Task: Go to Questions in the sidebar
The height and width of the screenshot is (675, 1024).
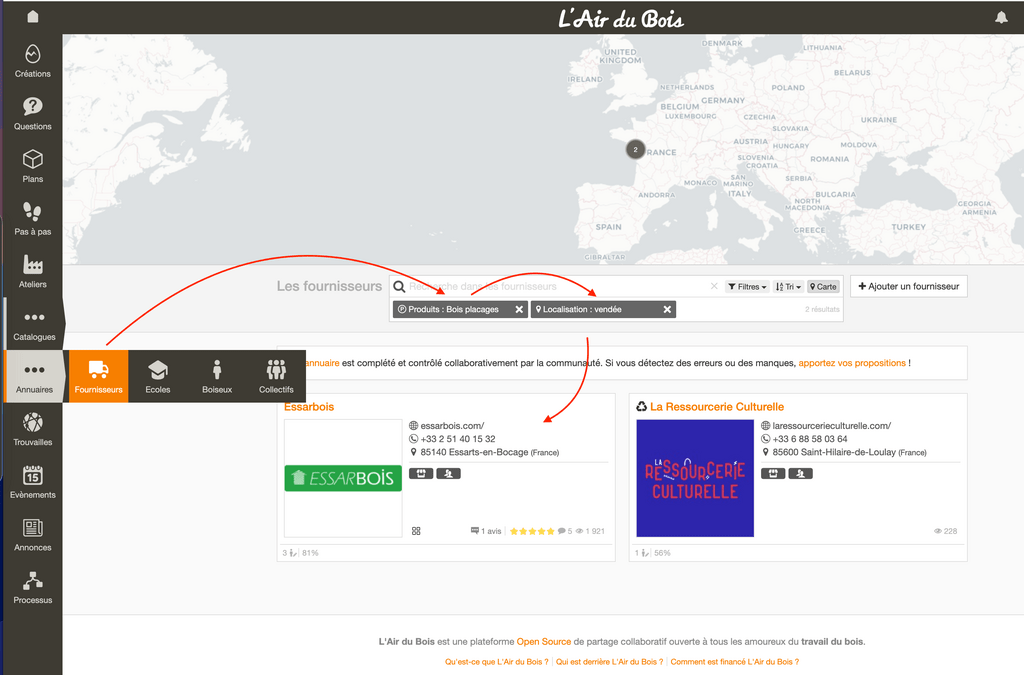Action: [x=32, y=113]
